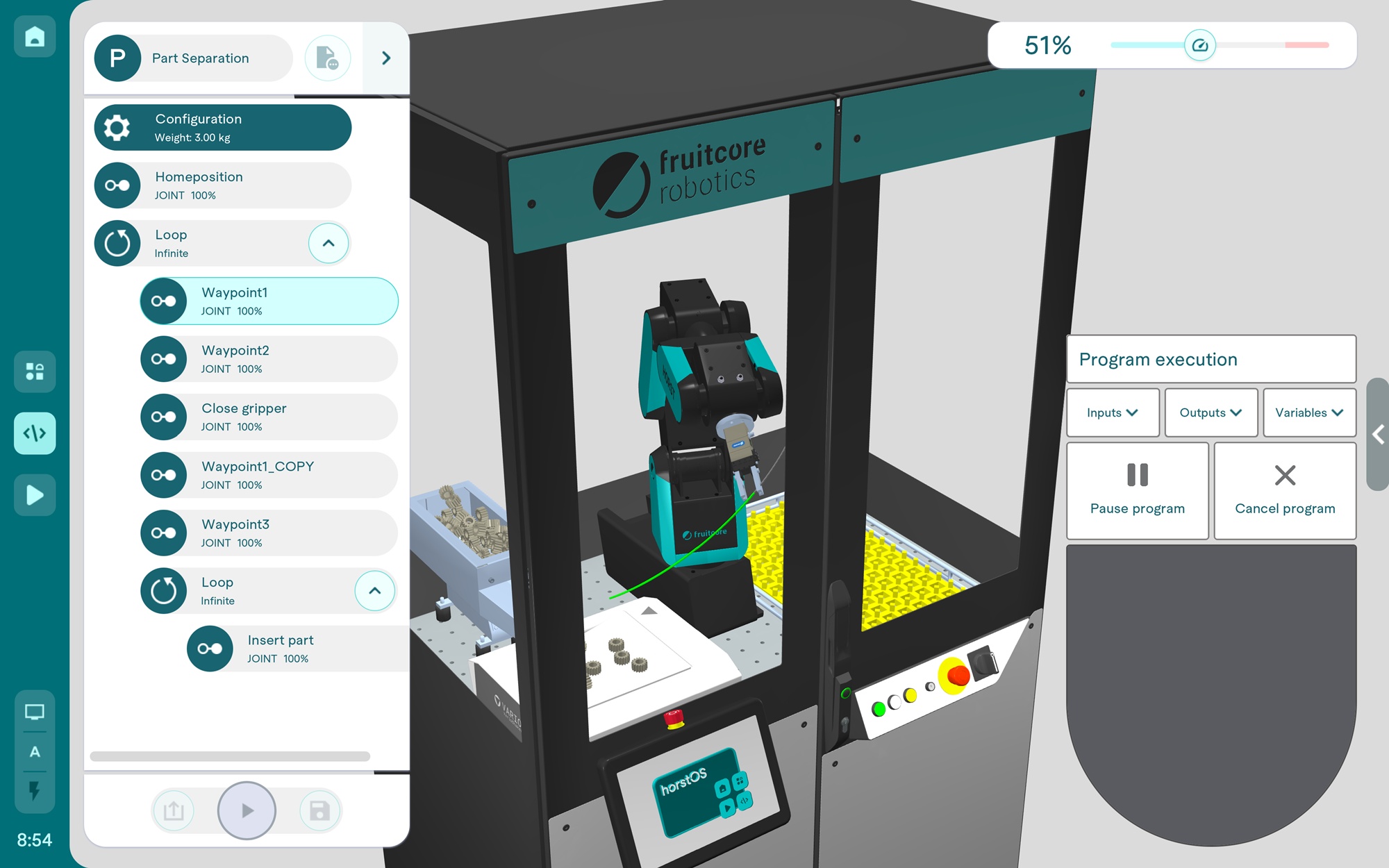Open the program file info icon
Viewport: 1389px width, 868px height.
point(327,58)
